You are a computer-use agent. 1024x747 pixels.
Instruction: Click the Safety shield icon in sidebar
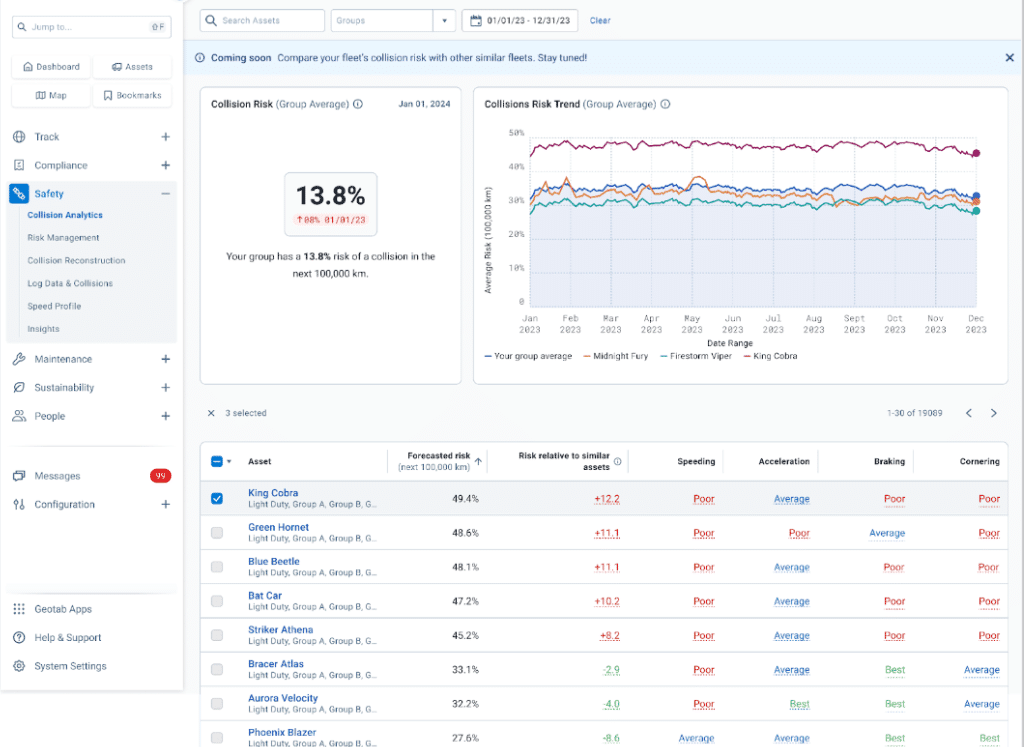[19, 194]
